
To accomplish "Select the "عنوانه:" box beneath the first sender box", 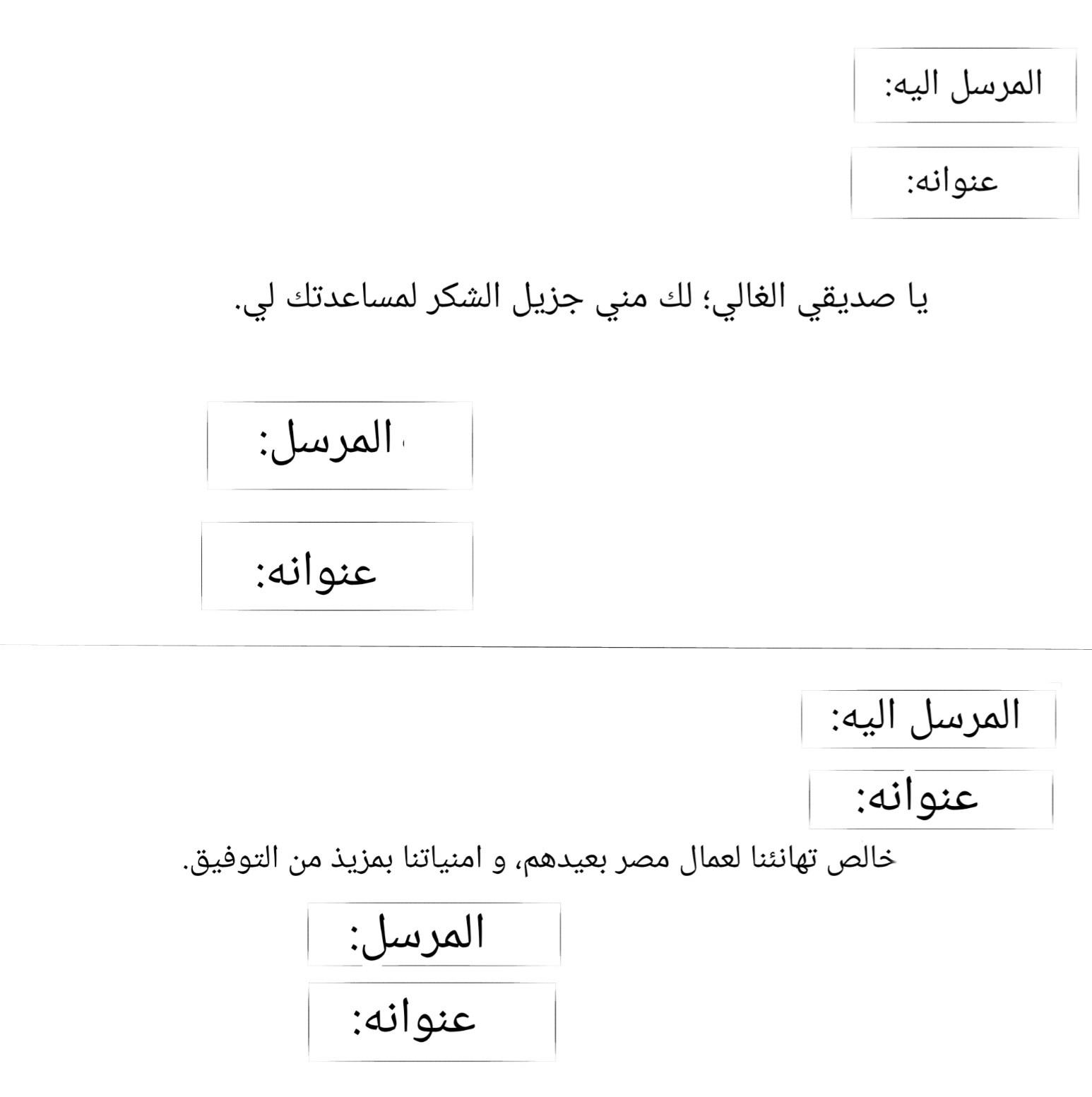I will pos(337,566).
